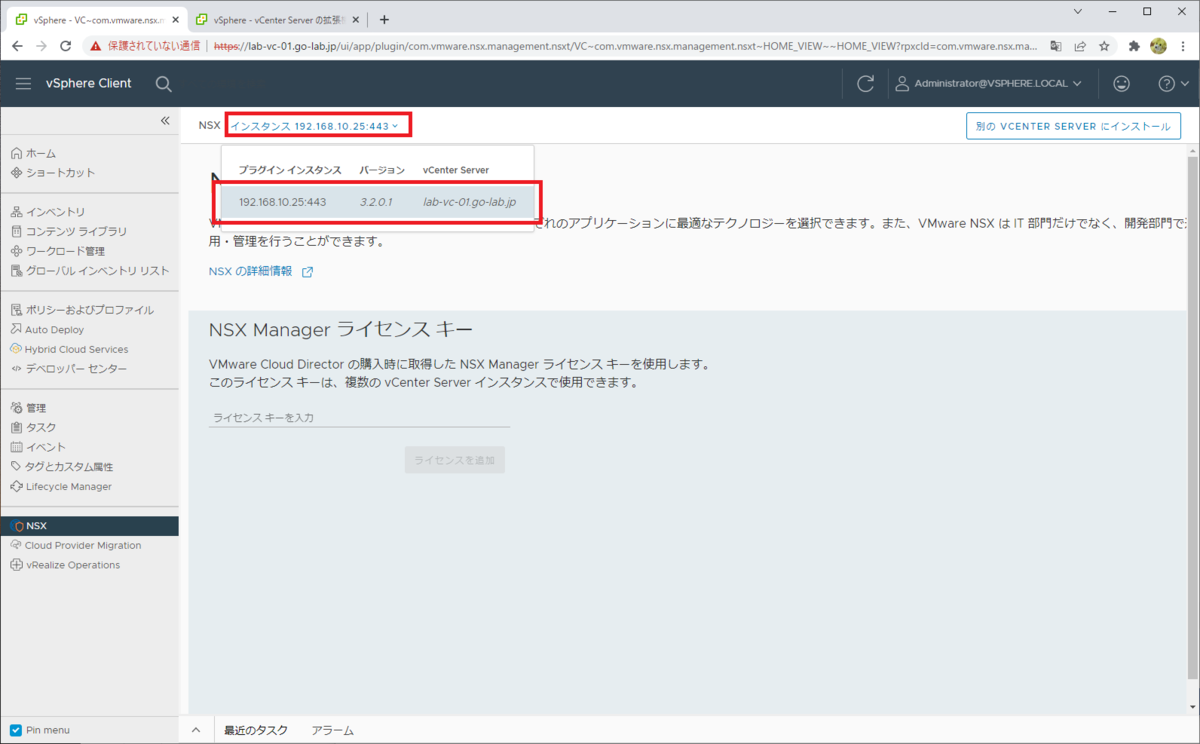
Task: Go back in browser history
Action: click(x=17, y=46)
